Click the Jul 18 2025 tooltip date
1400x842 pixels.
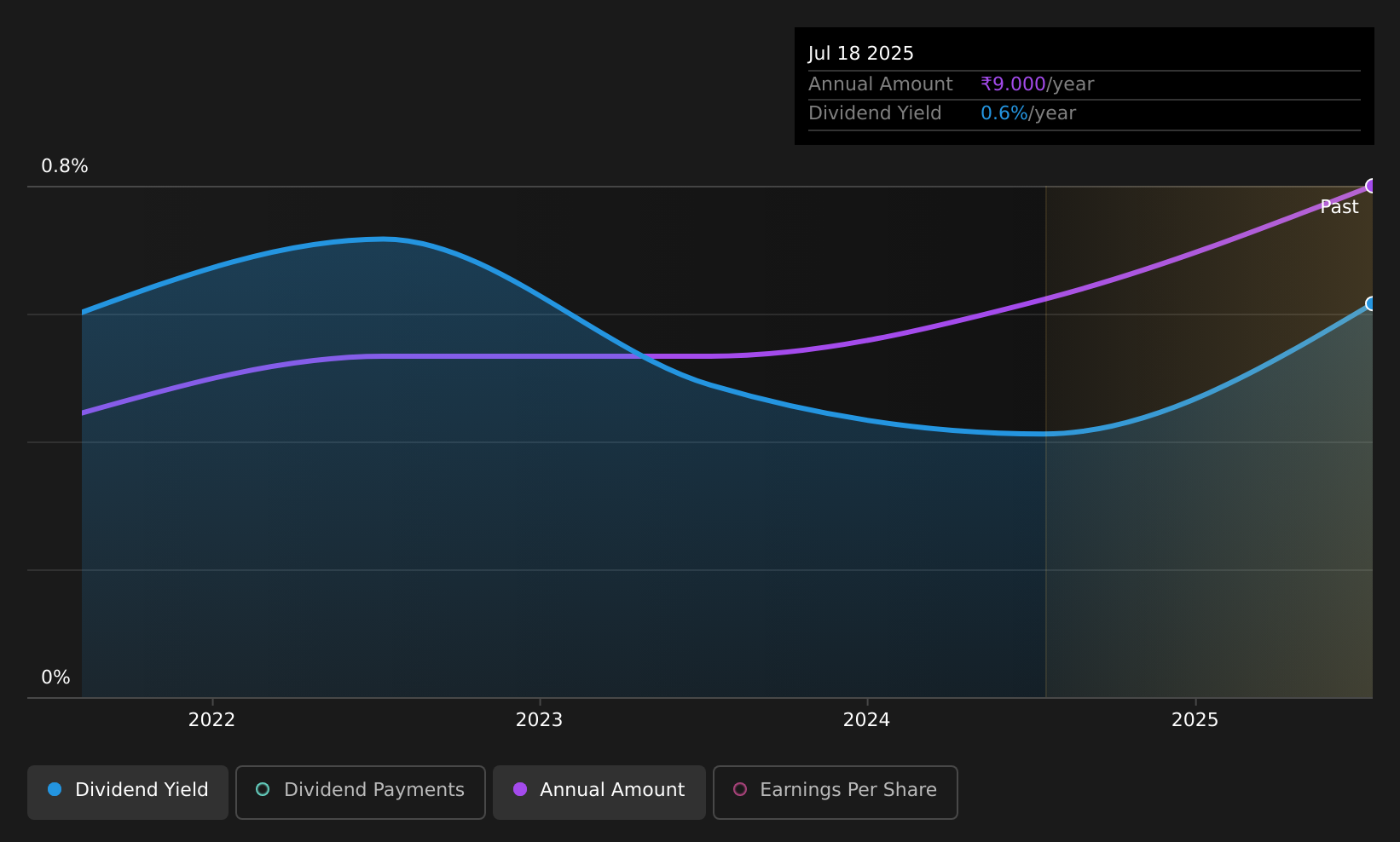point(860,54)
